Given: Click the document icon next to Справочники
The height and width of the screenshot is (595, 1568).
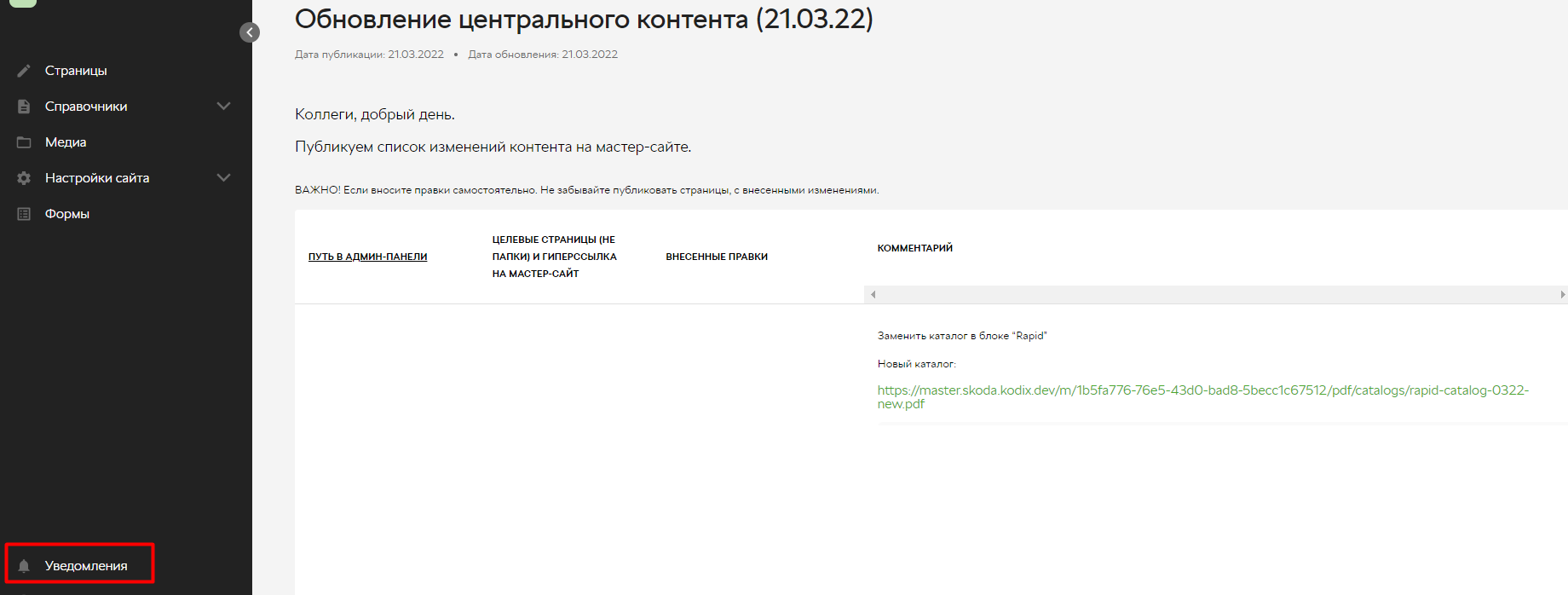Looking at the screenshot, I should 24,107.
